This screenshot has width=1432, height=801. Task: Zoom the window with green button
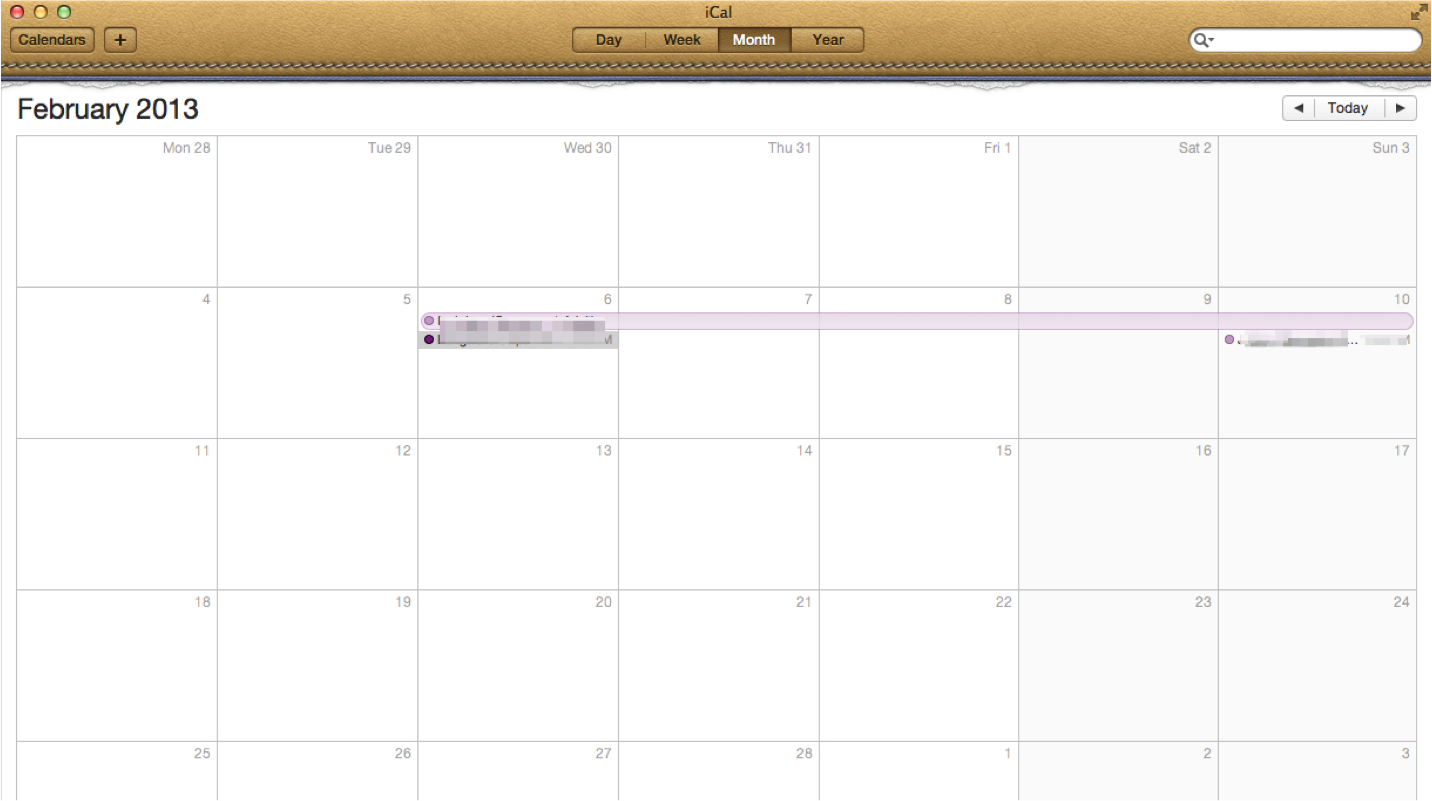point(64,12)
